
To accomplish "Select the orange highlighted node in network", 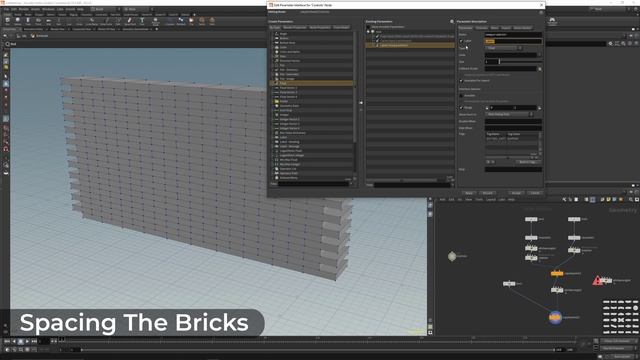I will tap(557, 273).
